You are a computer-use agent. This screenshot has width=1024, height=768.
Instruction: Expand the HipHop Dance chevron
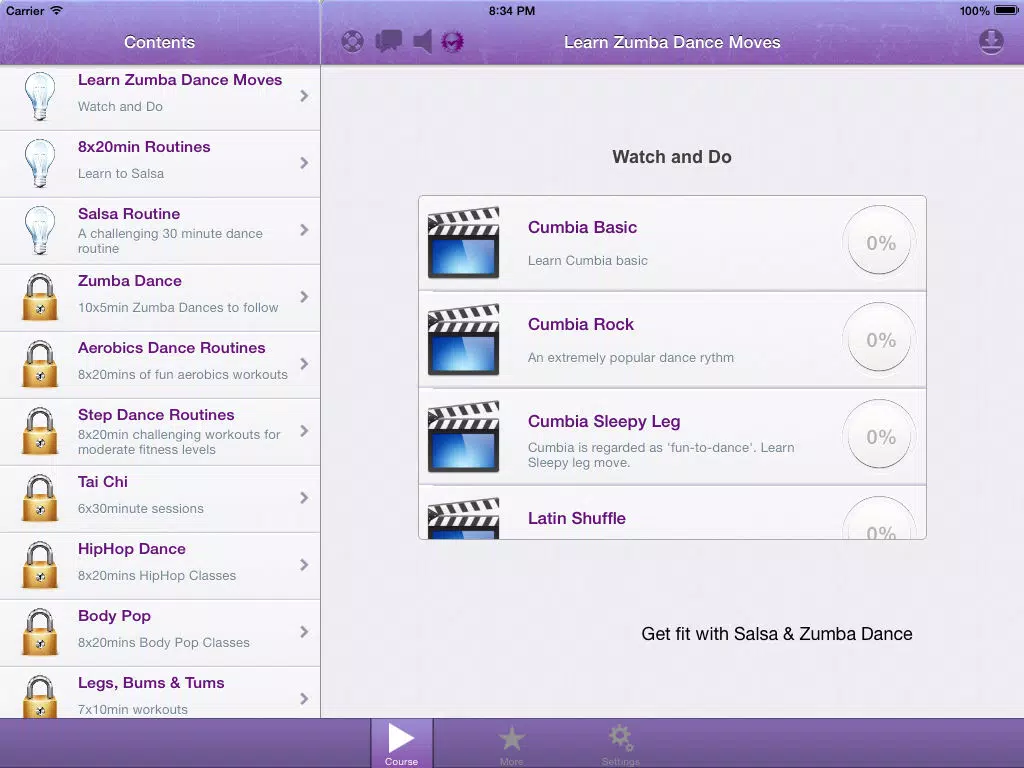pos(304,565)
